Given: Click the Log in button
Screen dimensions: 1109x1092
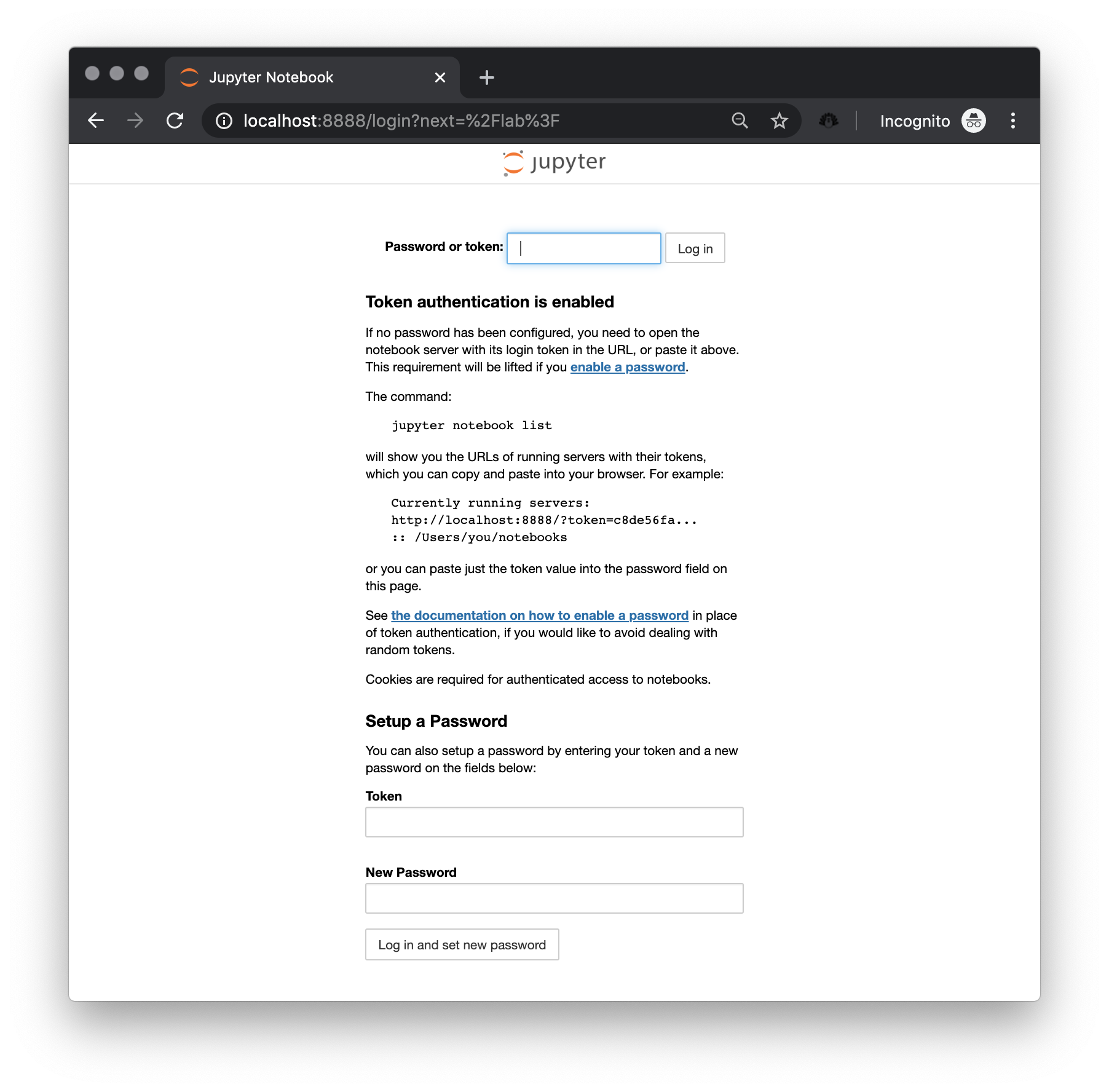Looking at the screenshot, I should [695, 248].
